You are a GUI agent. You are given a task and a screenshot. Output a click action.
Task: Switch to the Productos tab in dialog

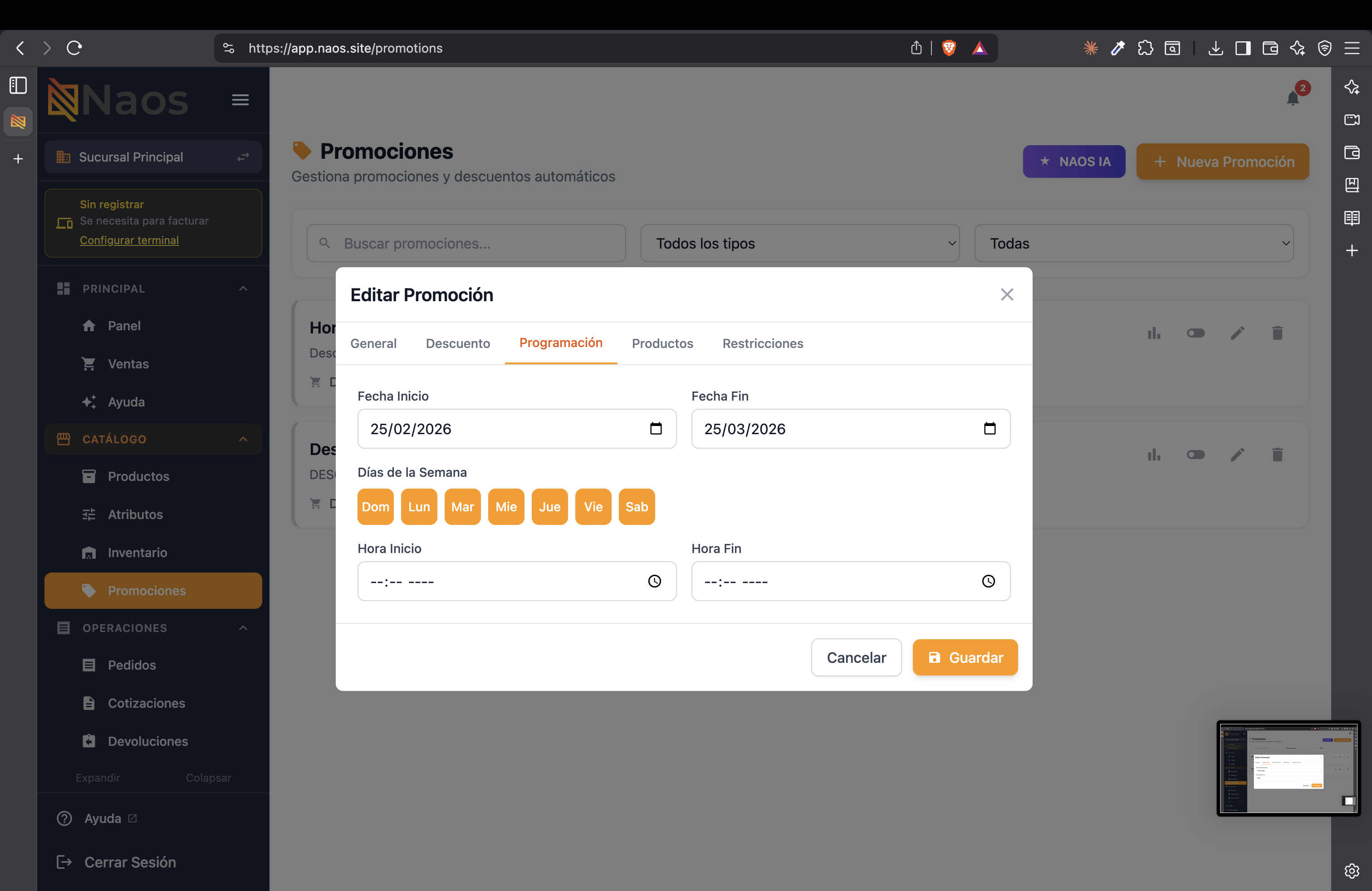662,343
